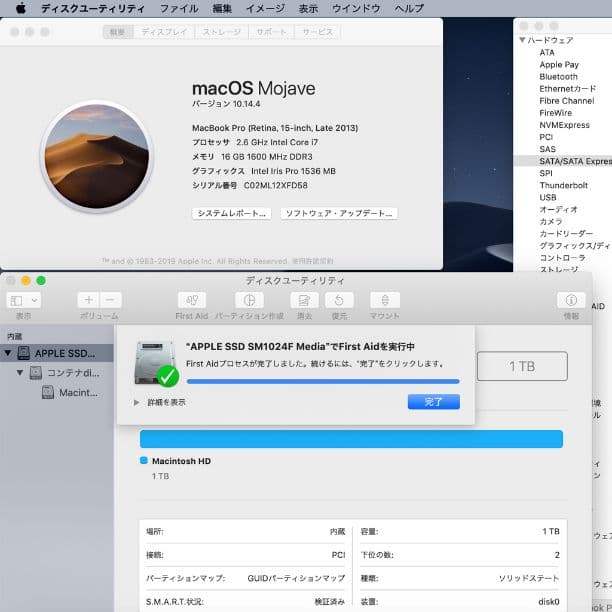Switch to the サポート tab
Viewport: 612px width, 612px height.
[271, 32]
